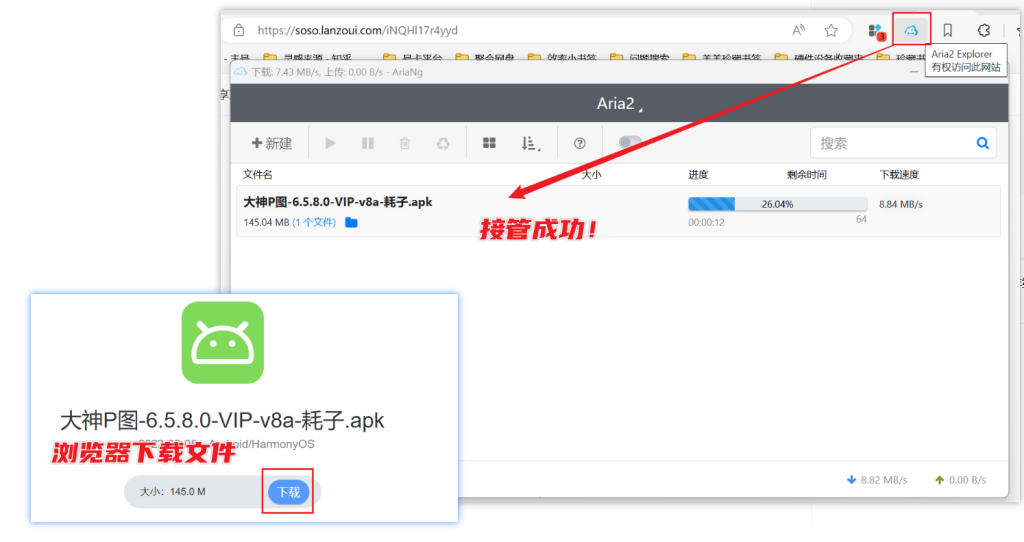
Task: Open the browser extensions puzzle icon
Action: (984, 30)
